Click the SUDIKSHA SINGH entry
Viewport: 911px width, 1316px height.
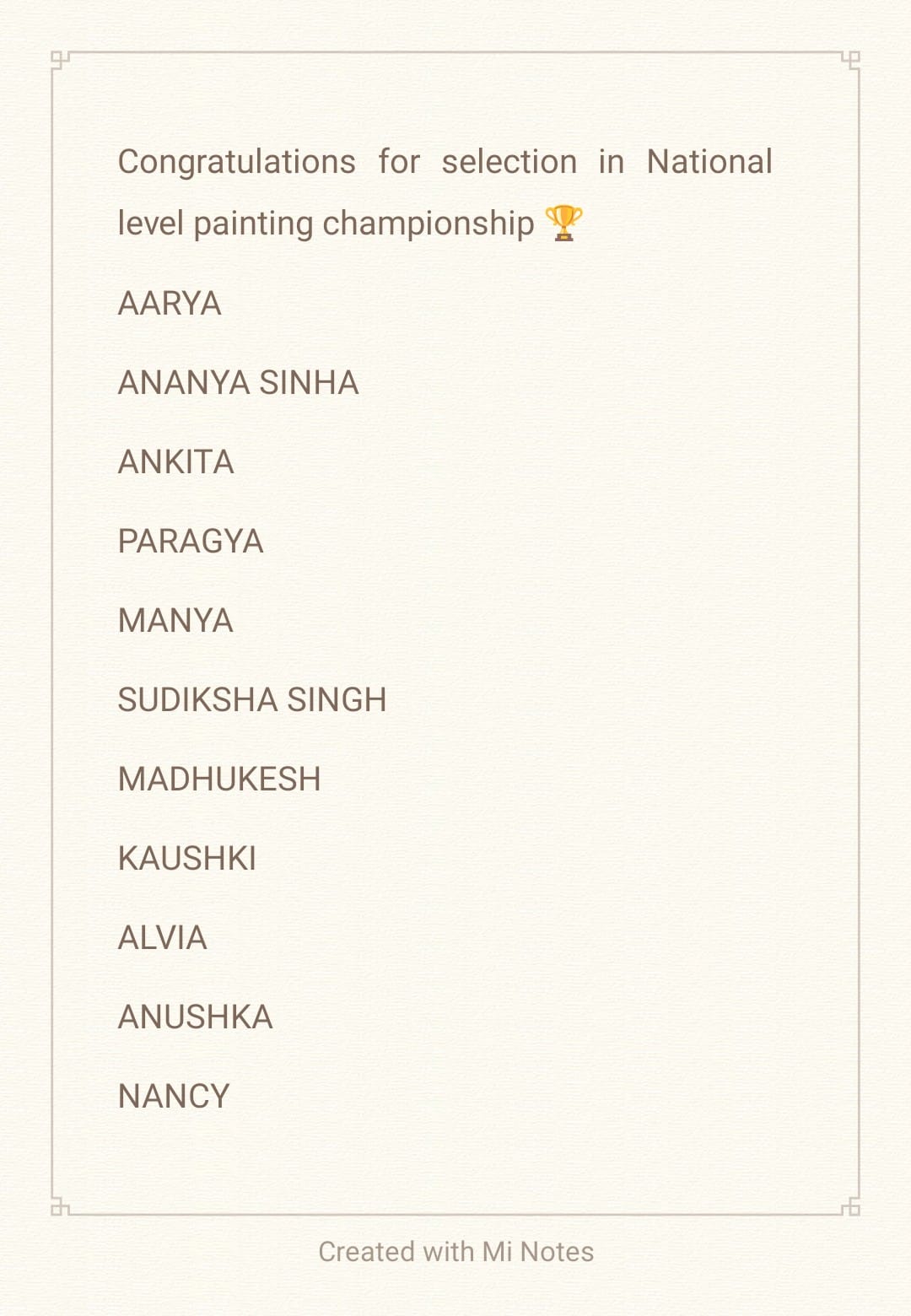[252, 700]
